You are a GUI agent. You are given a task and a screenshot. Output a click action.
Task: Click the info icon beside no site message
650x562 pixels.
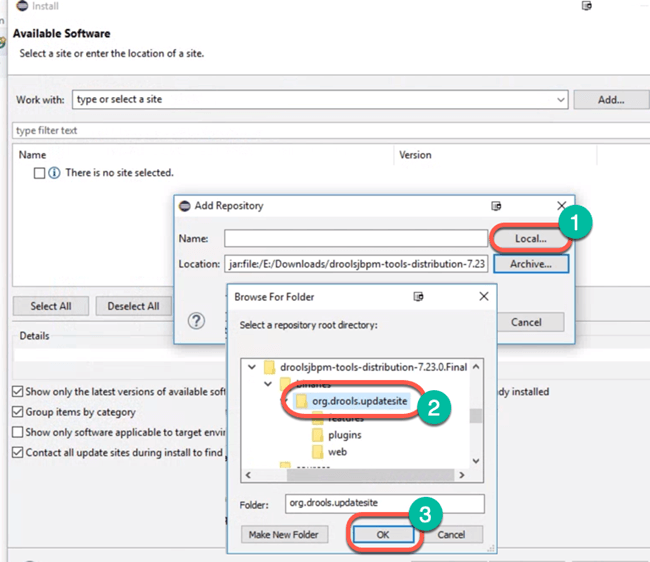pyautogui.click(x=54, y=173)
